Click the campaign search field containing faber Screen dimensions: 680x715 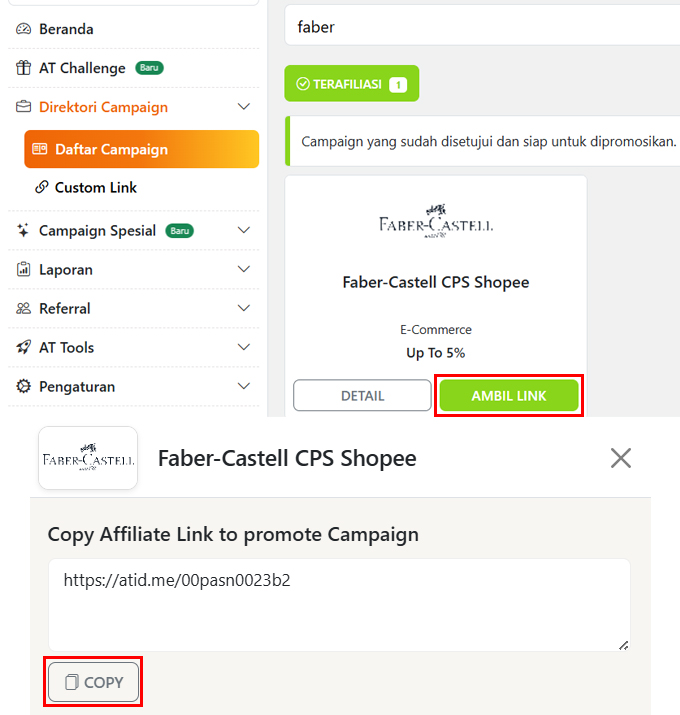[x=480, y=27]
